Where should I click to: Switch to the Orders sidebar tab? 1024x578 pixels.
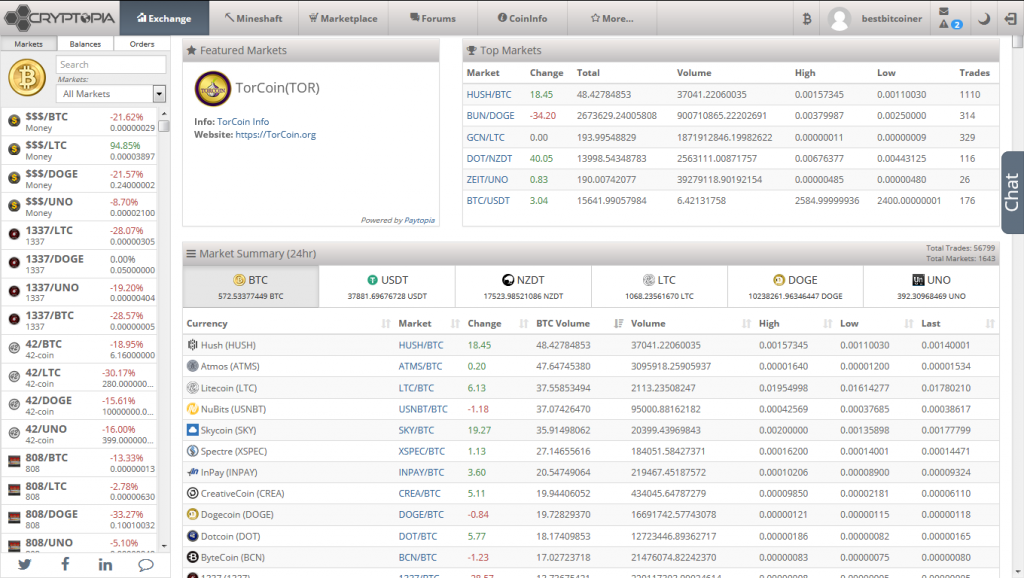pos(142,44)
